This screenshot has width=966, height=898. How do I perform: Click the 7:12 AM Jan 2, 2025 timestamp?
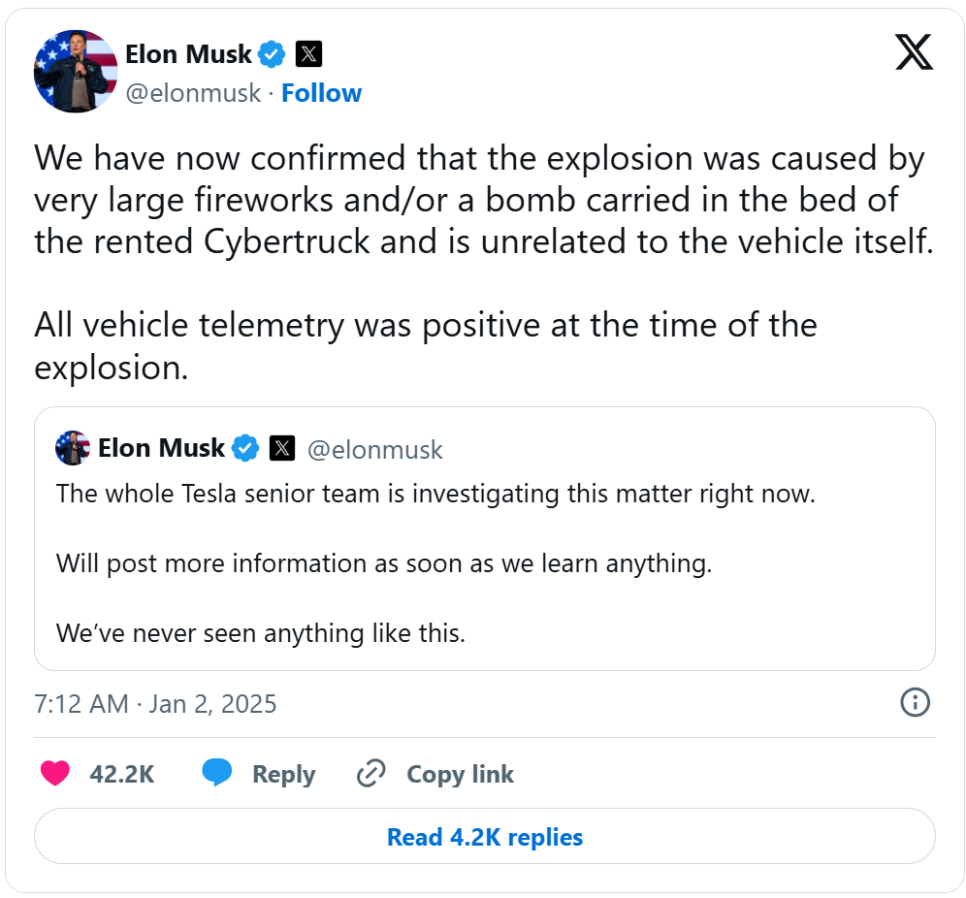[x=155, y=704]
